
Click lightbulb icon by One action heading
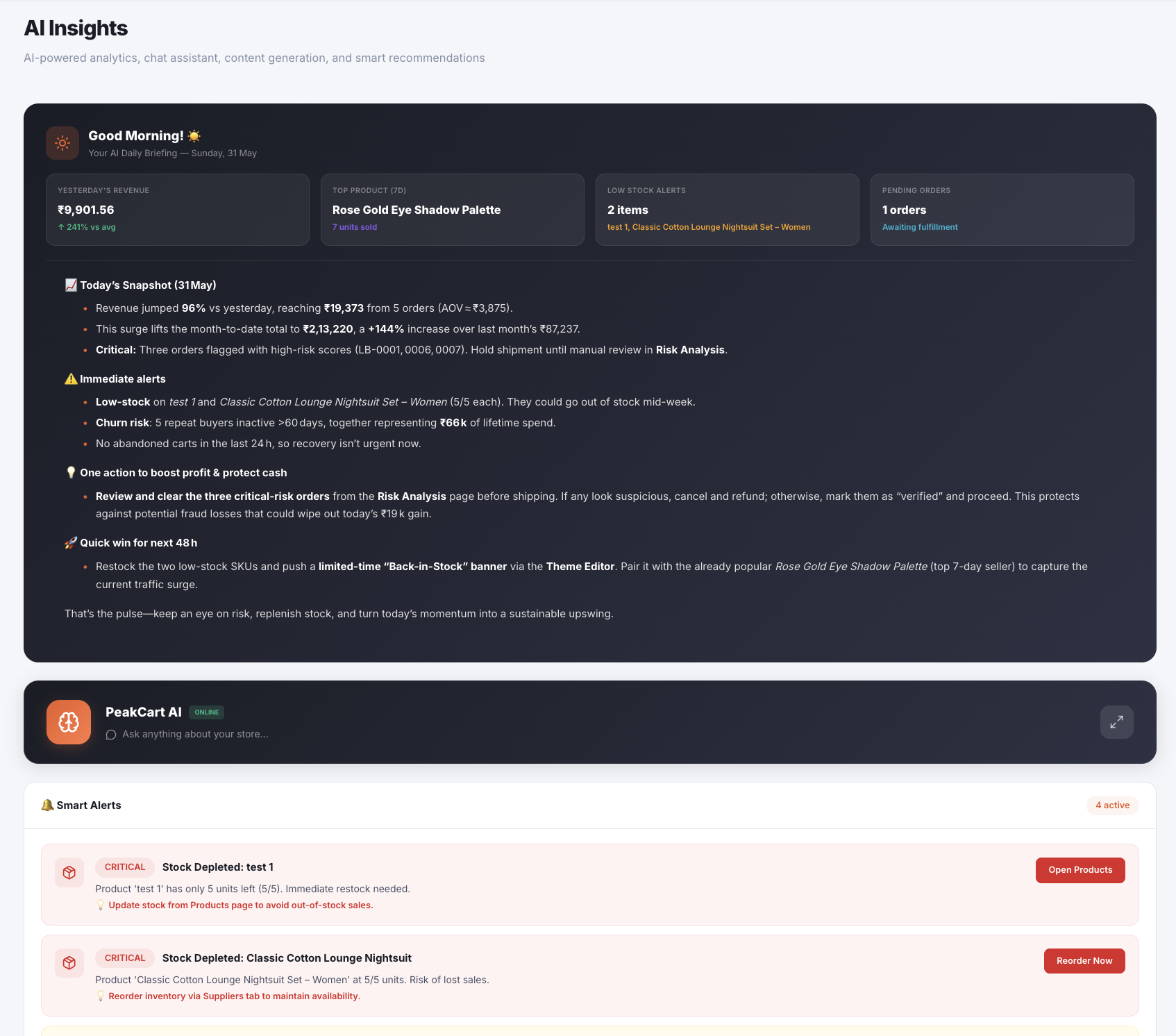click(71, 473)
